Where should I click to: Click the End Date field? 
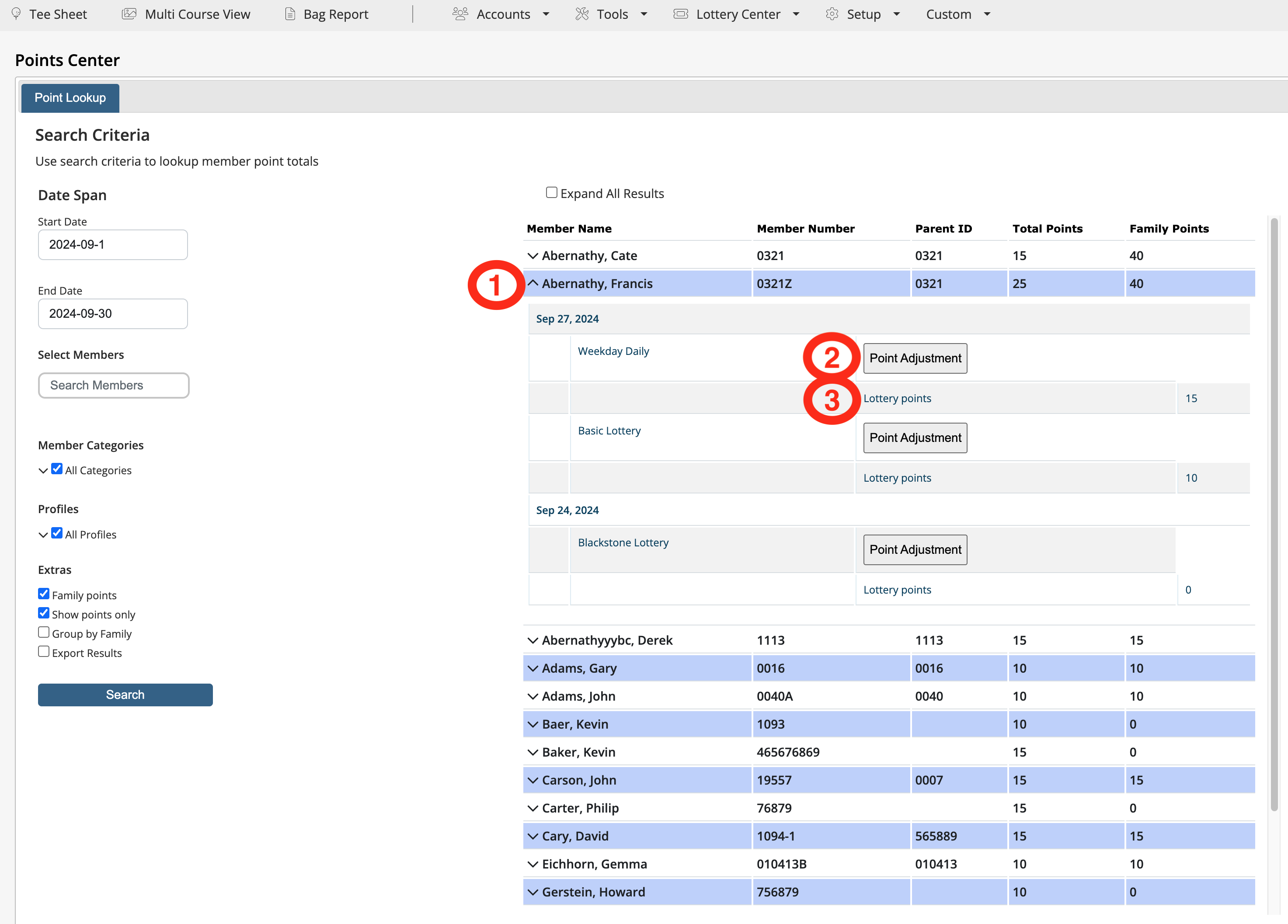[x=112, y=313]
